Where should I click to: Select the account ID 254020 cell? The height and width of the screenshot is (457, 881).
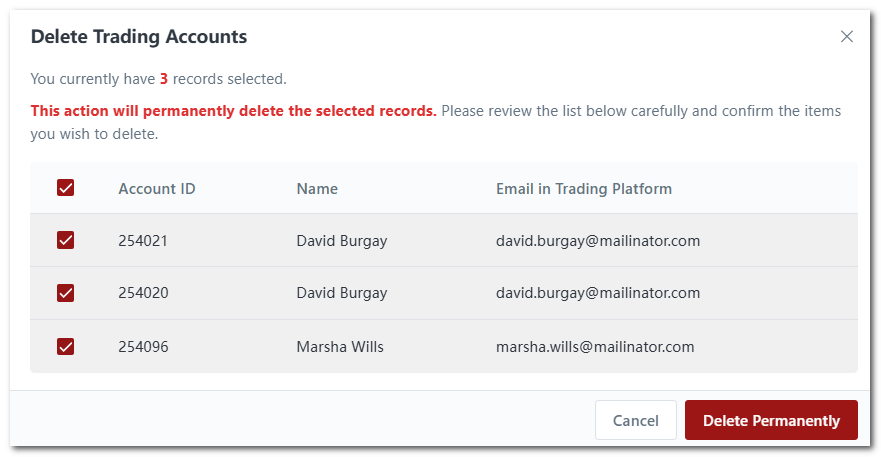[143, 293]
